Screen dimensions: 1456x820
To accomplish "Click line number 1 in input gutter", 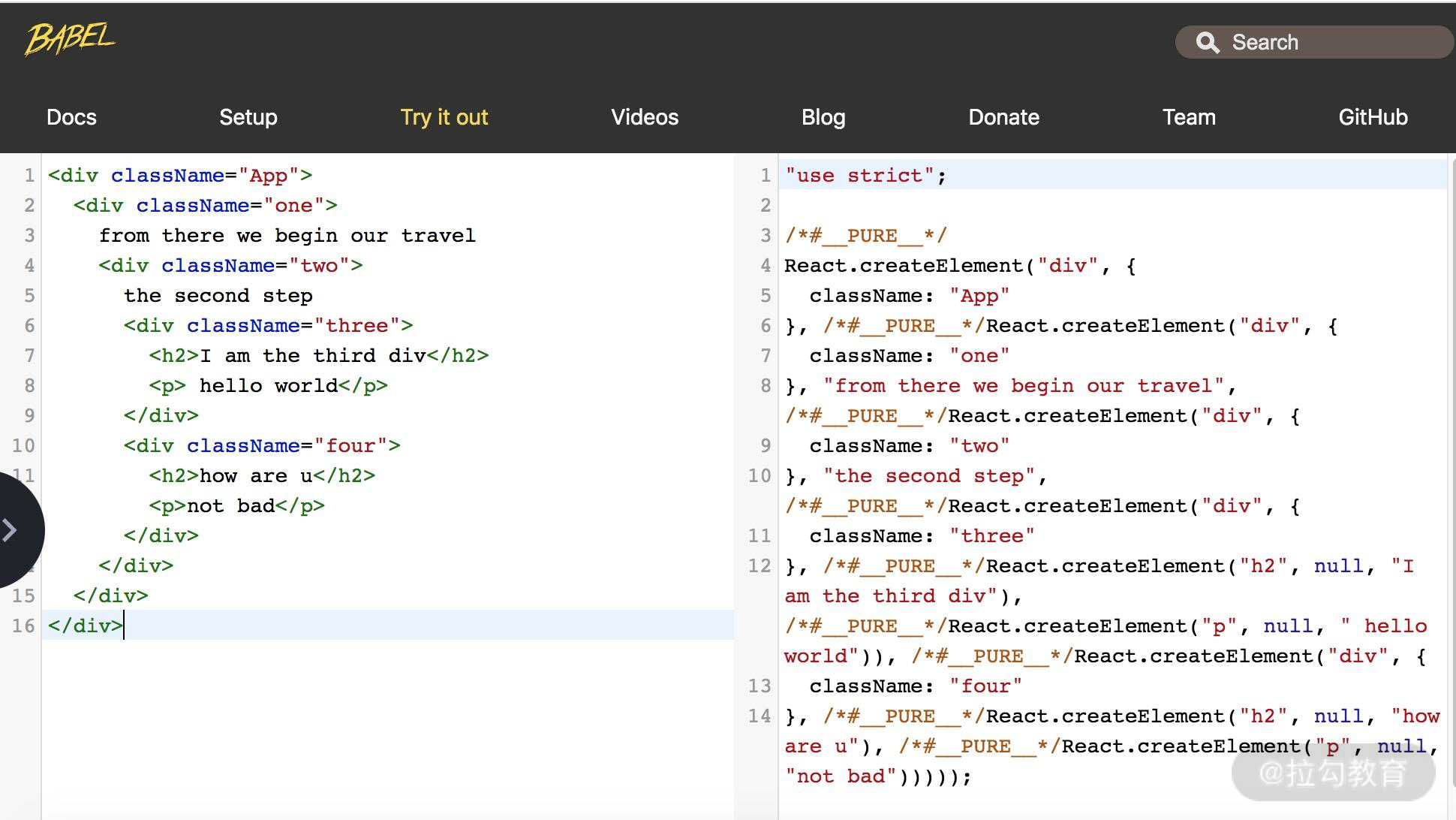I will tap(29, 176).
